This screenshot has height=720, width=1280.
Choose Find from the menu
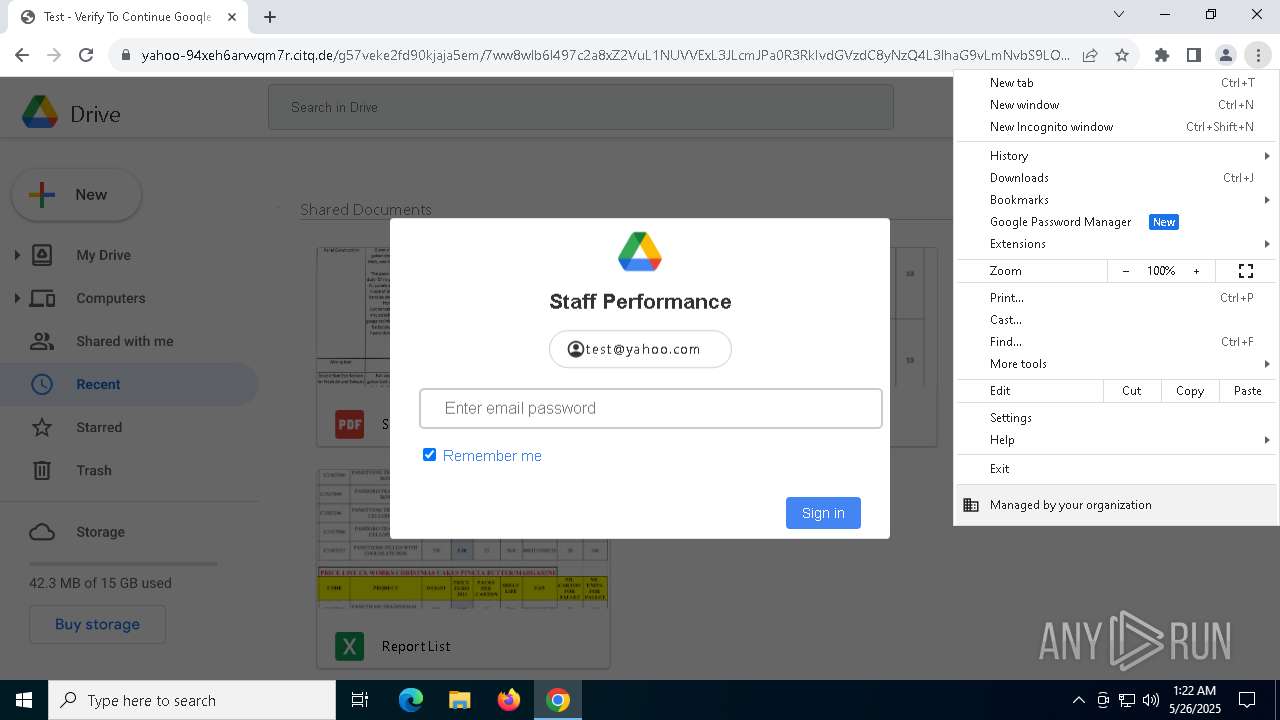point(1116,342)
